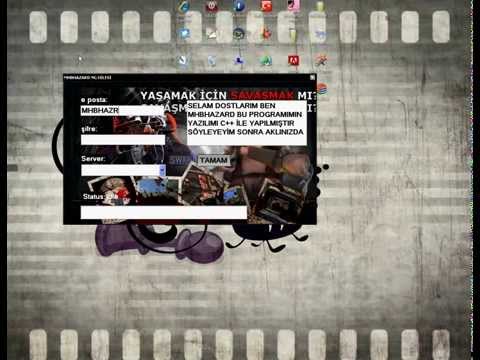Click the e posta input field
This screenshot has height=360, width=480.
[x=123, y=110]
